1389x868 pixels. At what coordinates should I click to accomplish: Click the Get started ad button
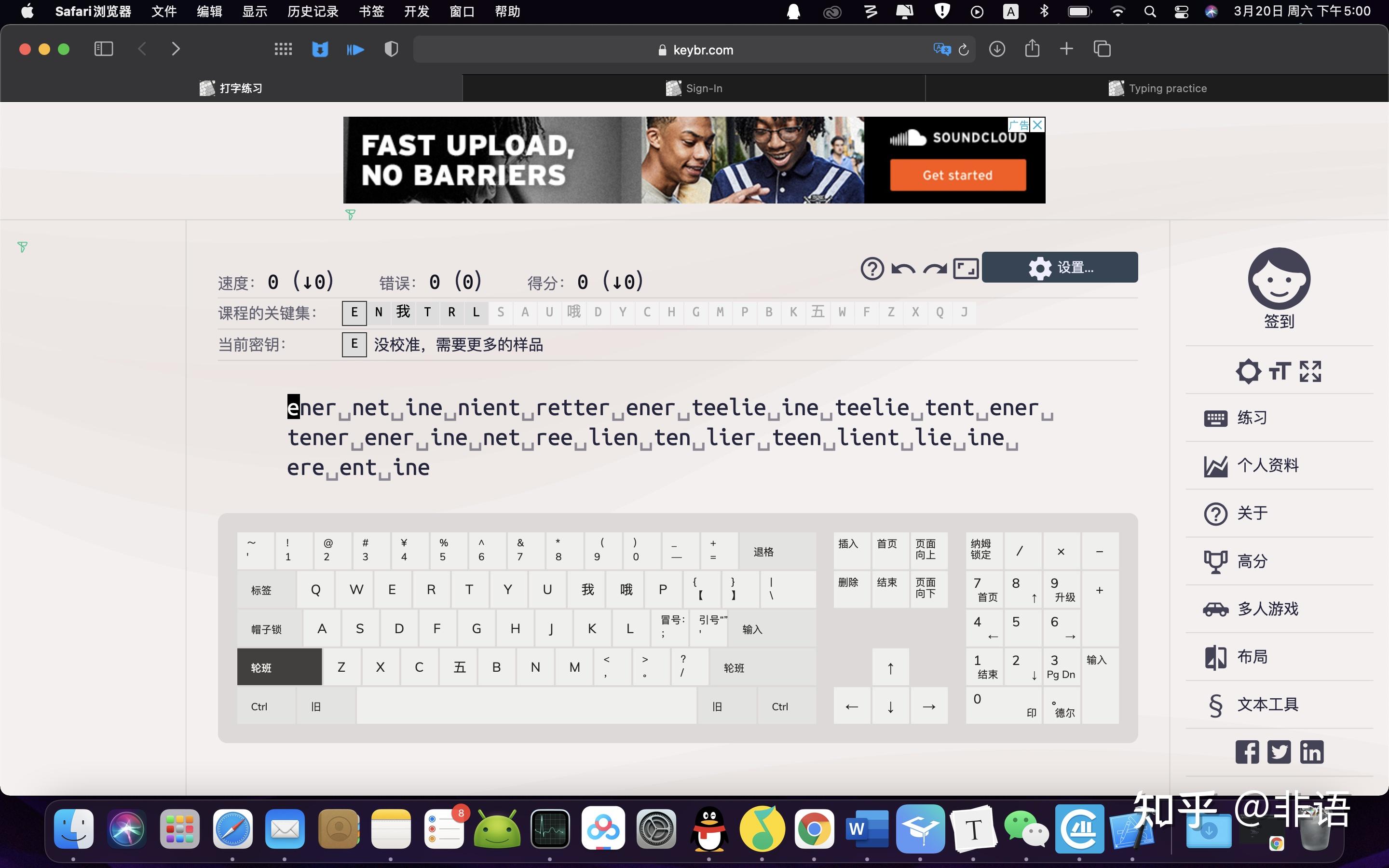tap(957, 175)
